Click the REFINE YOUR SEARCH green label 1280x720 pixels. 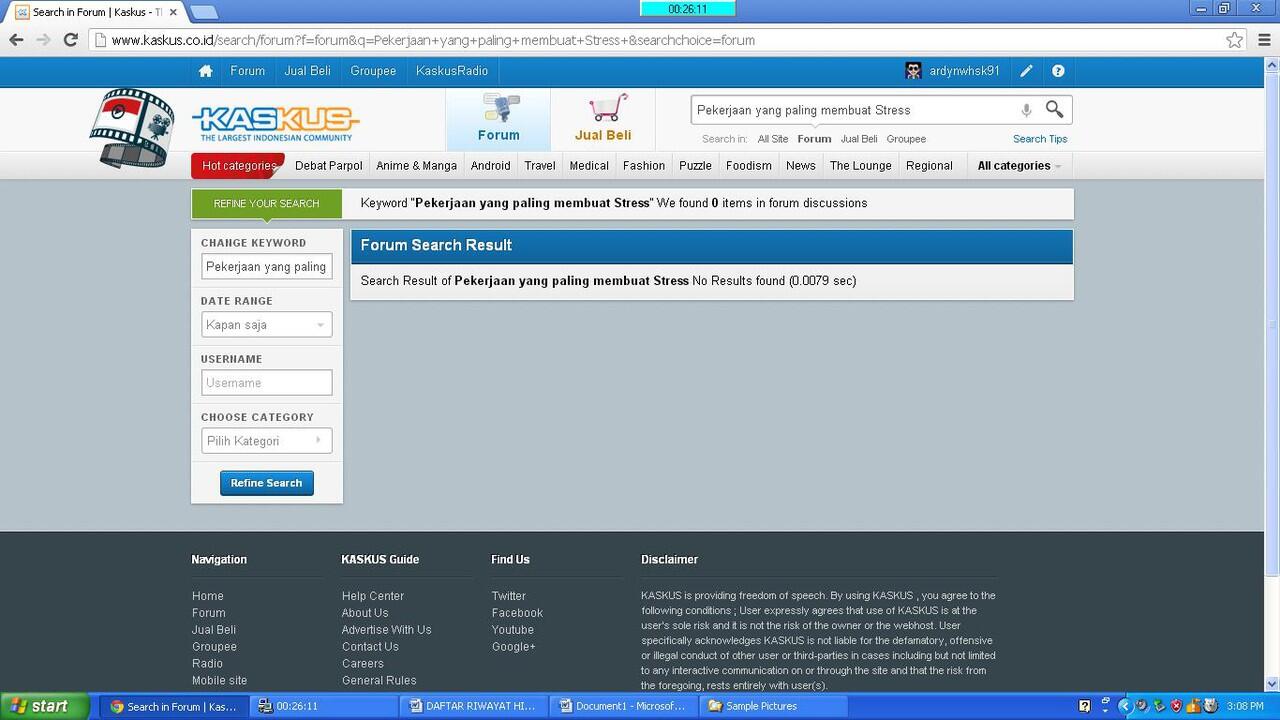pyautogui.click(x=266, y=203)
